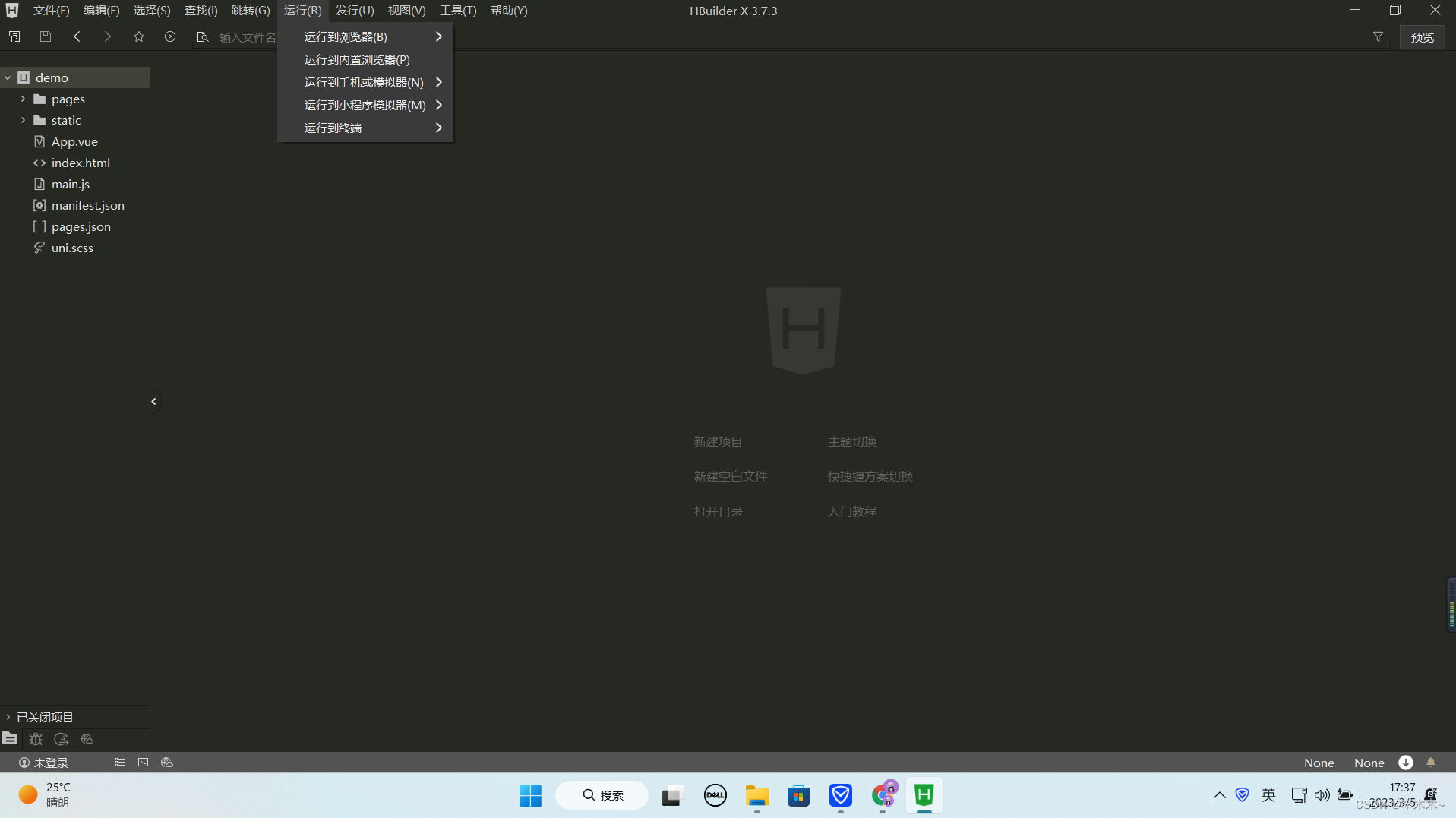Collapse the demo project tree
The image size is (1456, 818).
pos(8,77)
